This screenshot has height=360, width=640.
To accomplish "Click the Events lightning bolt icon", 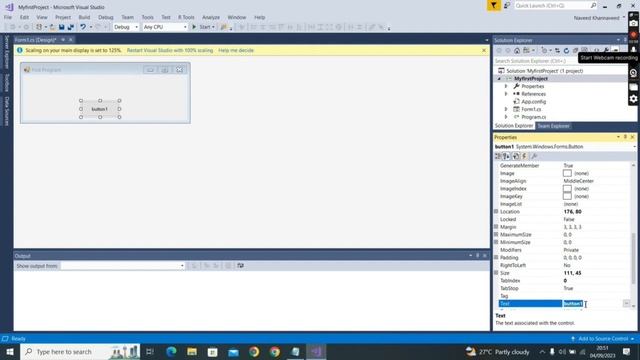I will pos(524,156).
